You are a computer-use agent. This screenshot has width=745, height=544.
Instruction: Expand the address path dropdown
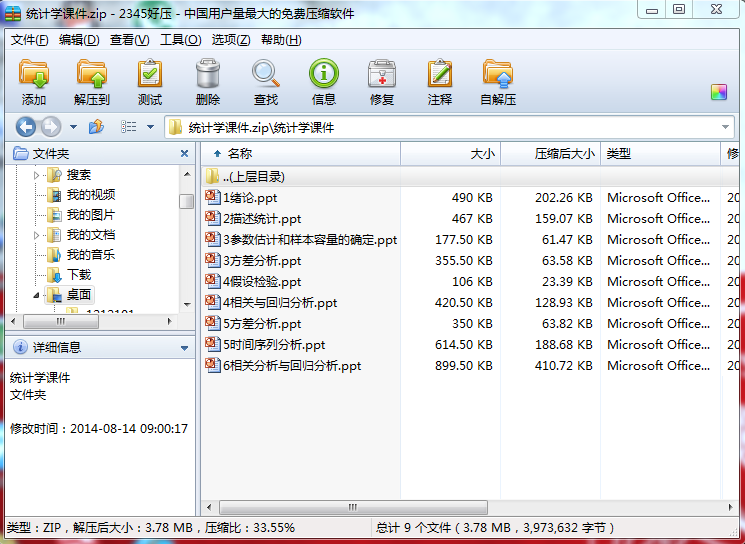click(x=725, y=127)
